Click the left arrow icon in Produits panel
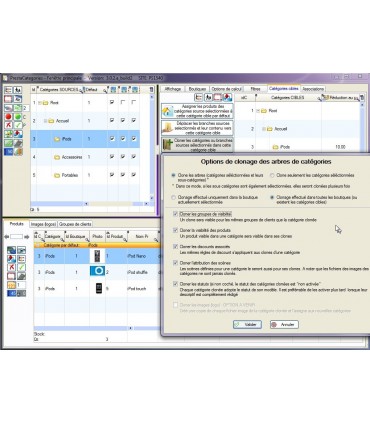The height and width of the screenshot is (423, 370). 6,237
